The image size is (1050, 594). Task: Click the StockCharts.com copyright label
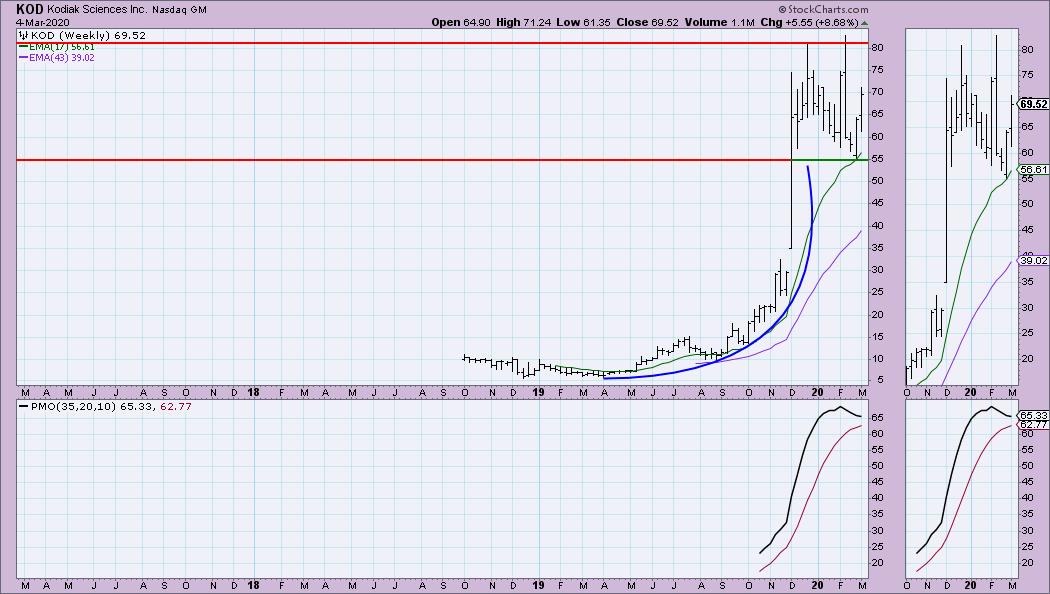(823, 9)
